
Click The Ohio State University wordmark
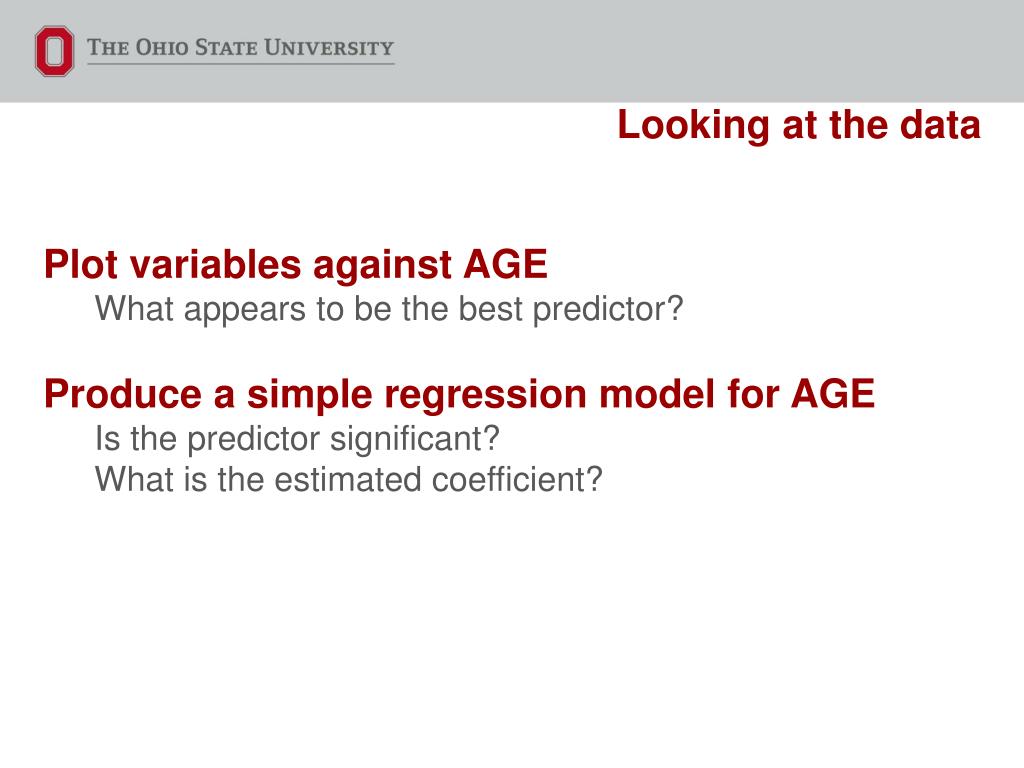click(240, 48)
